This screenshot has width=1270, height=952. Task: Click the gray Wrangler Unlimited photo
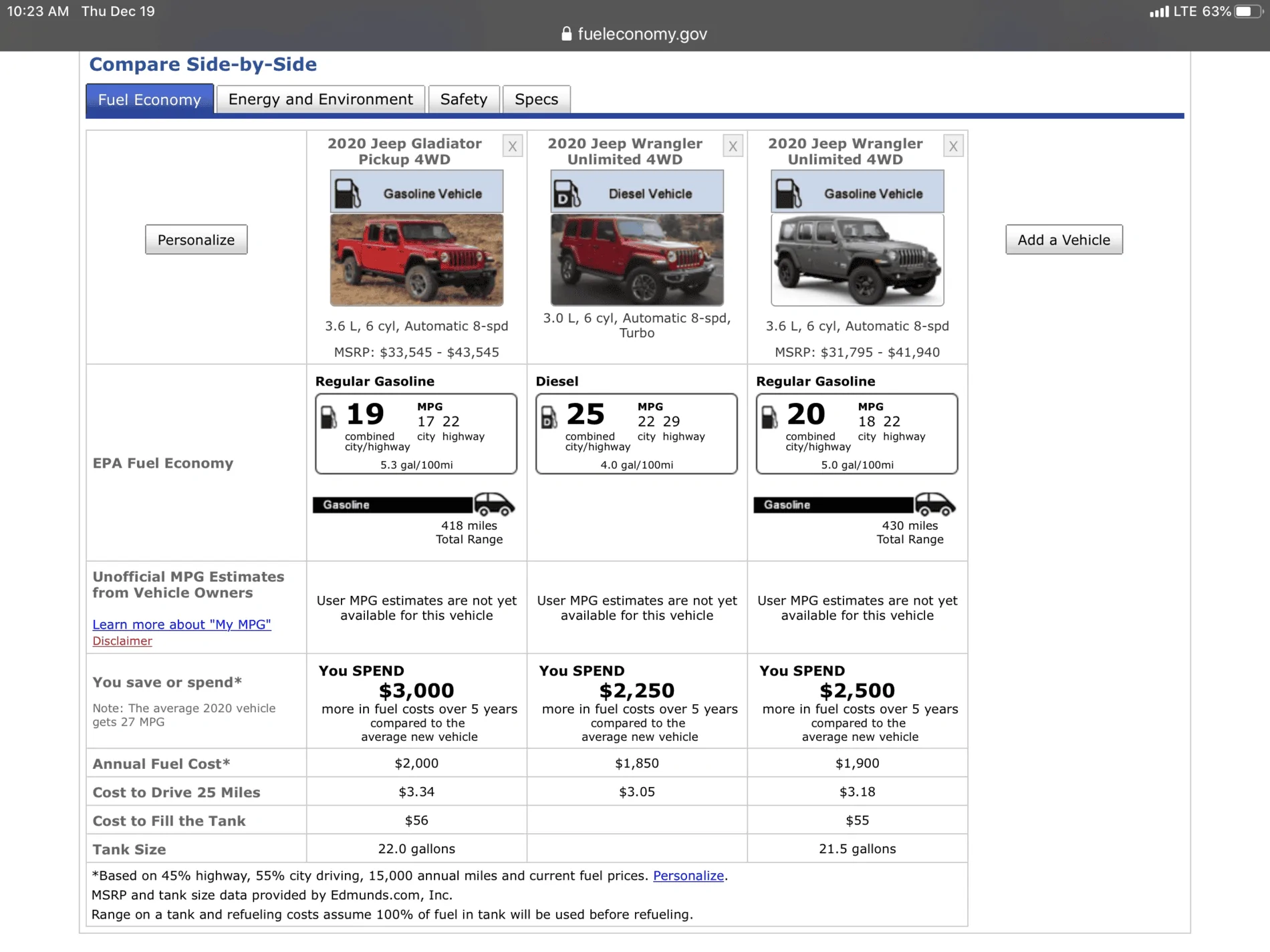[858, 260]
